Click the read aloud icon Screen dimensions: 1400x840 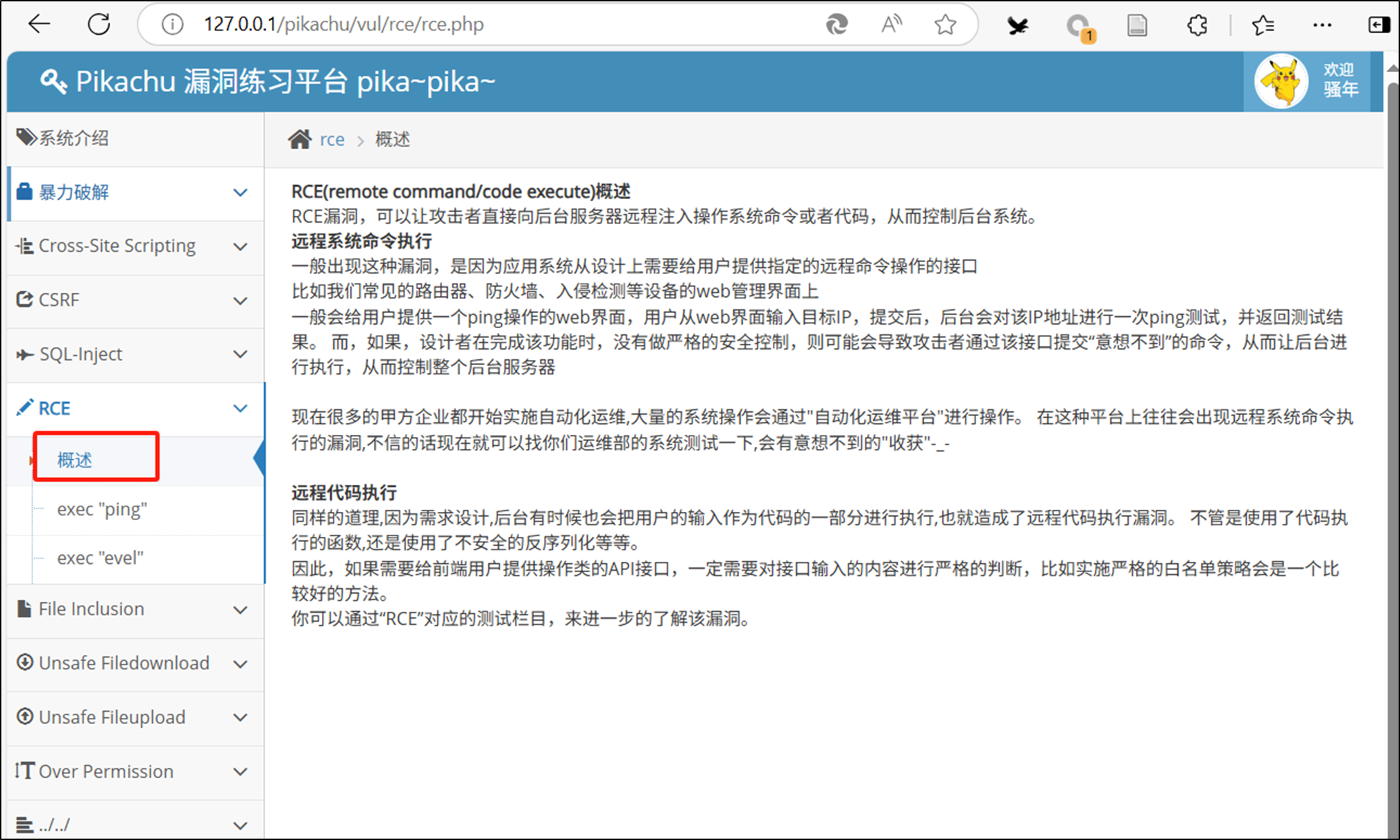(891, 25)
